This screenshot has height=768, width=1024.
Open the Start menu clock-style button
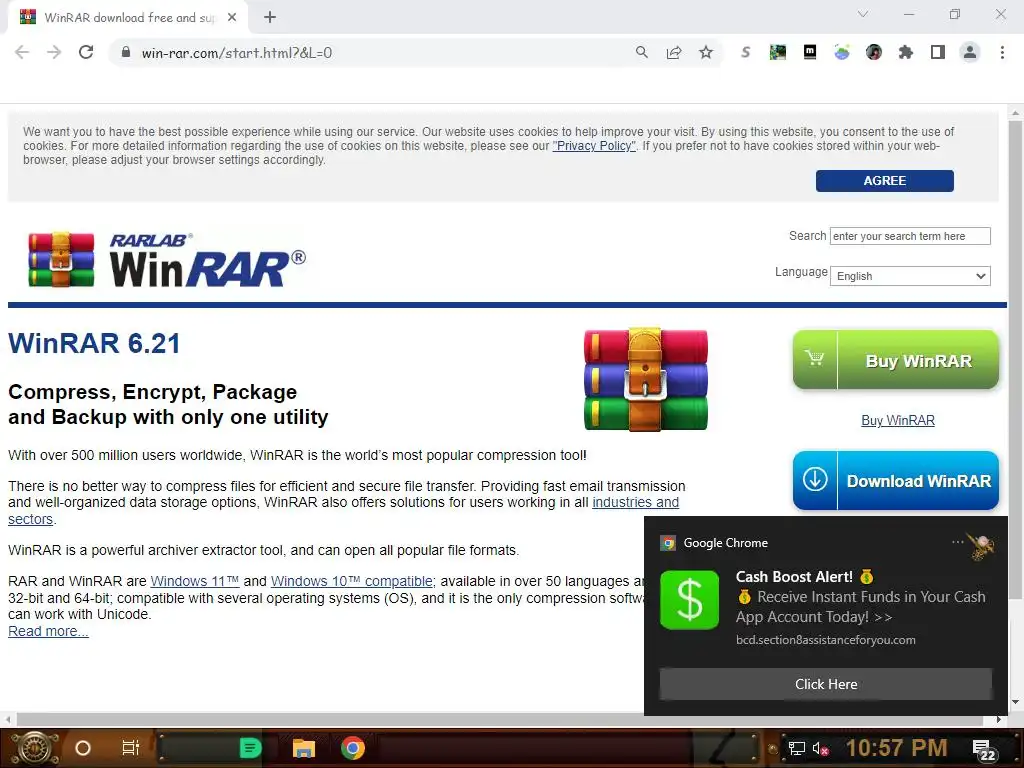pos(35,748)
